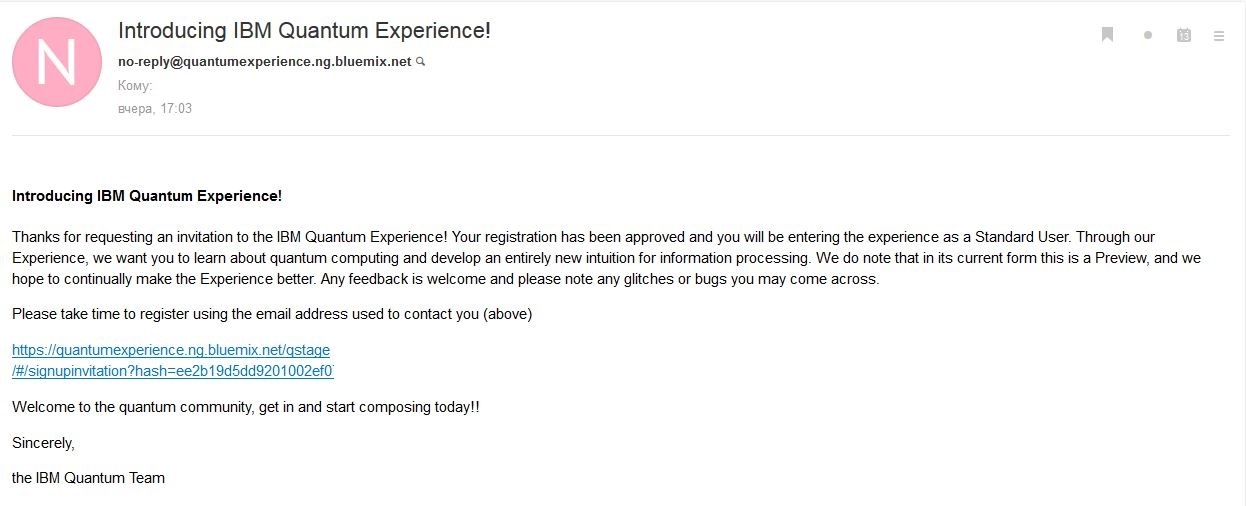Toggle the unread dot marker
The width and height of the screenshot is (1246, 506).
pos(1148,35)
